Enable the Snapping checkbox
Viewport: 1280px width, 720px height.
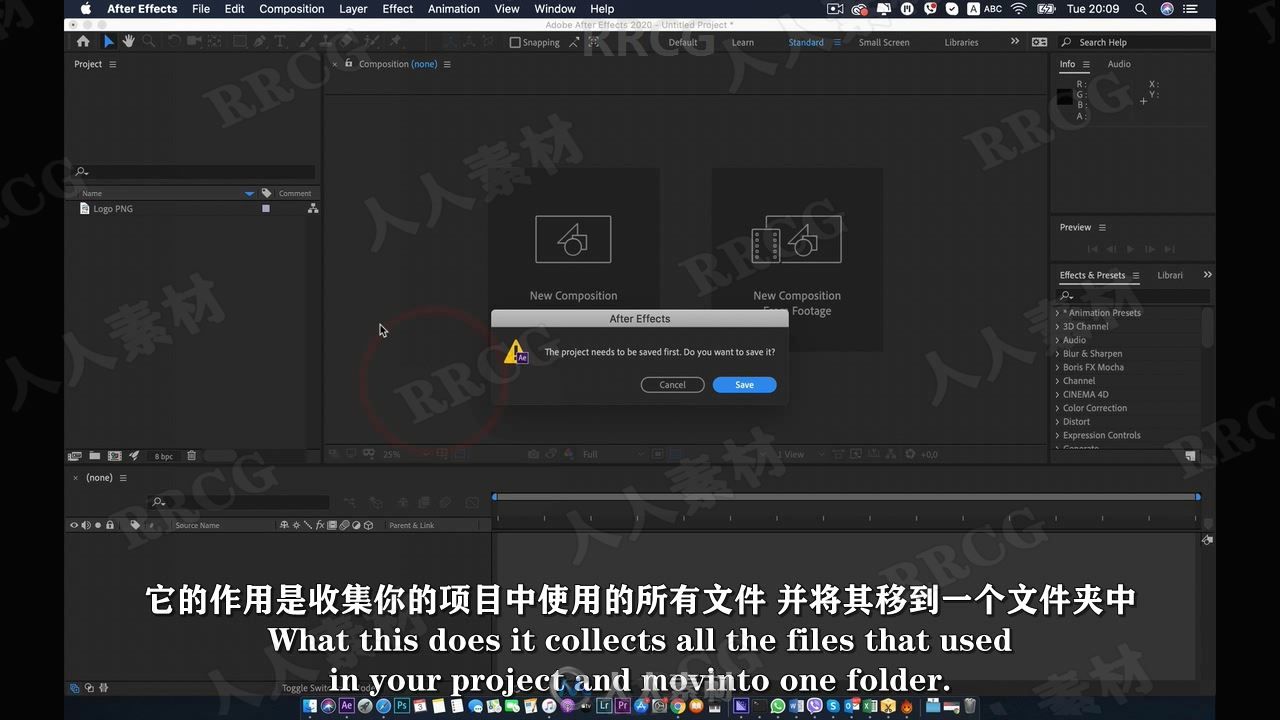click(x=515, y=42)
